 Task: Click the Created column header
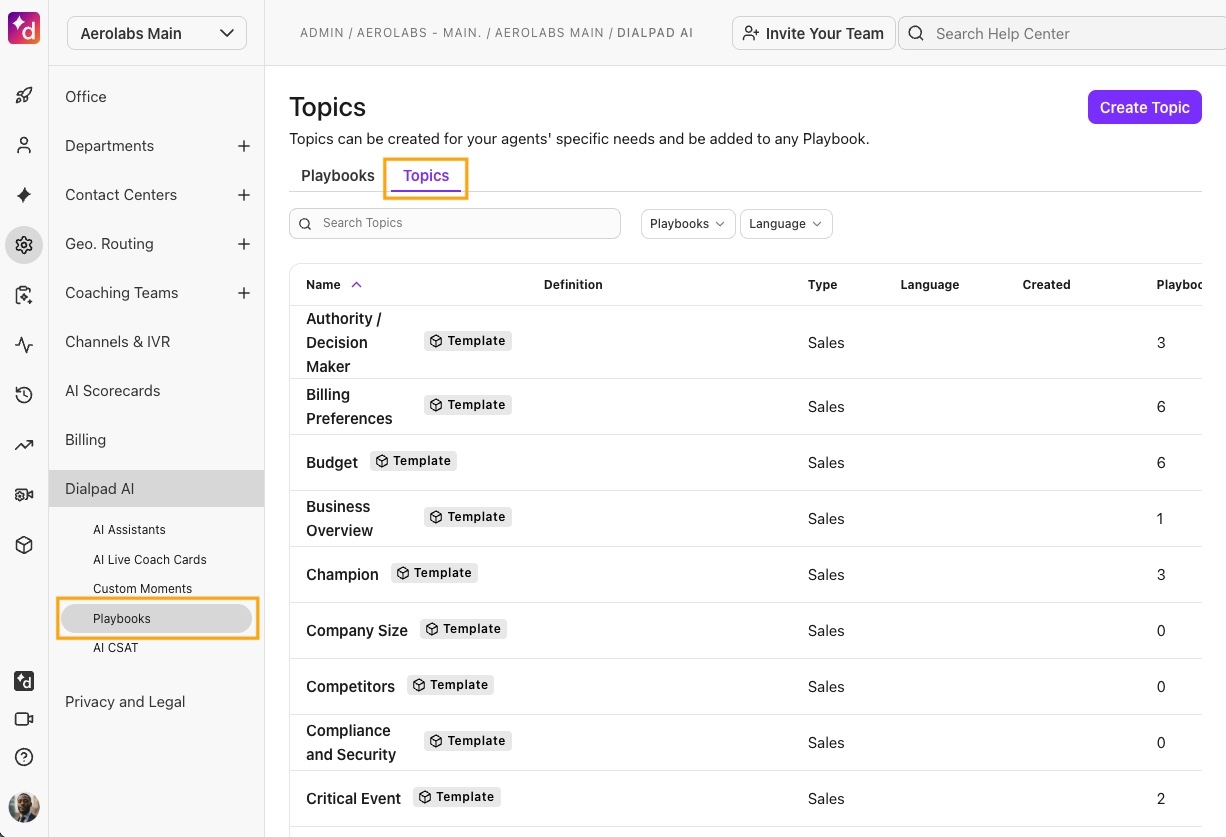tap(1047, 285)
